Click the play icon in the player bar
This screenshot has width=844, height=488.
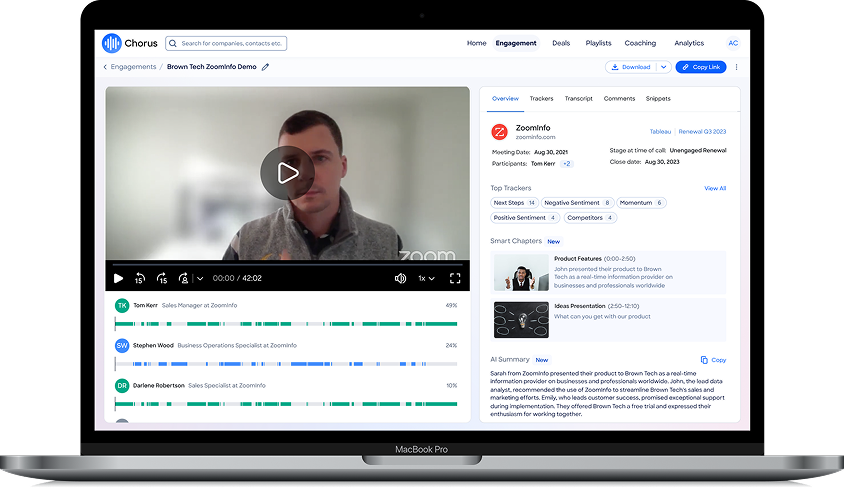pos(118,278)
